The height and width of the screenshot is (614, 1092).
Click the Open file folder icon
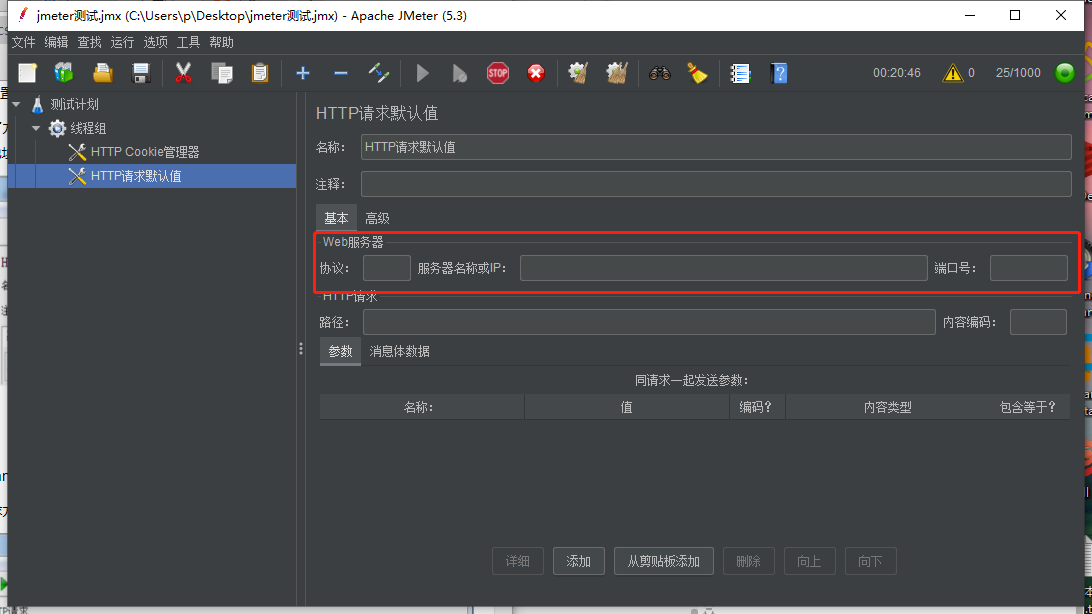pos(102,73)
